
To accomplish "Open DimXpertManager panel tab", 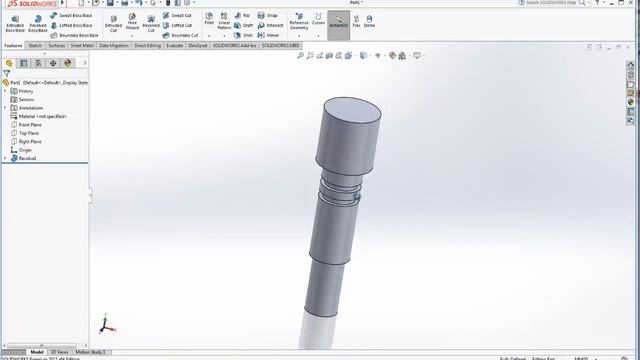I will click(x=53, y=63).
